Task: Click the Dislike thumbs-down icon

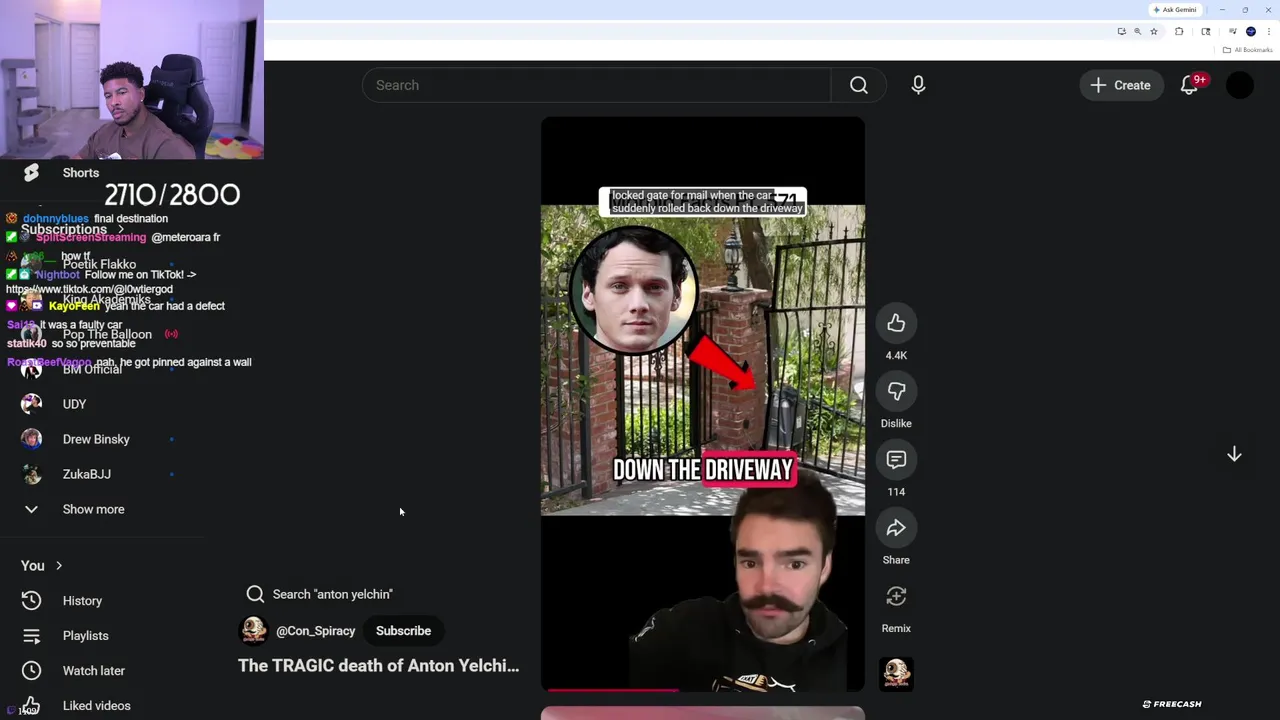Action: tap(896, 391)
